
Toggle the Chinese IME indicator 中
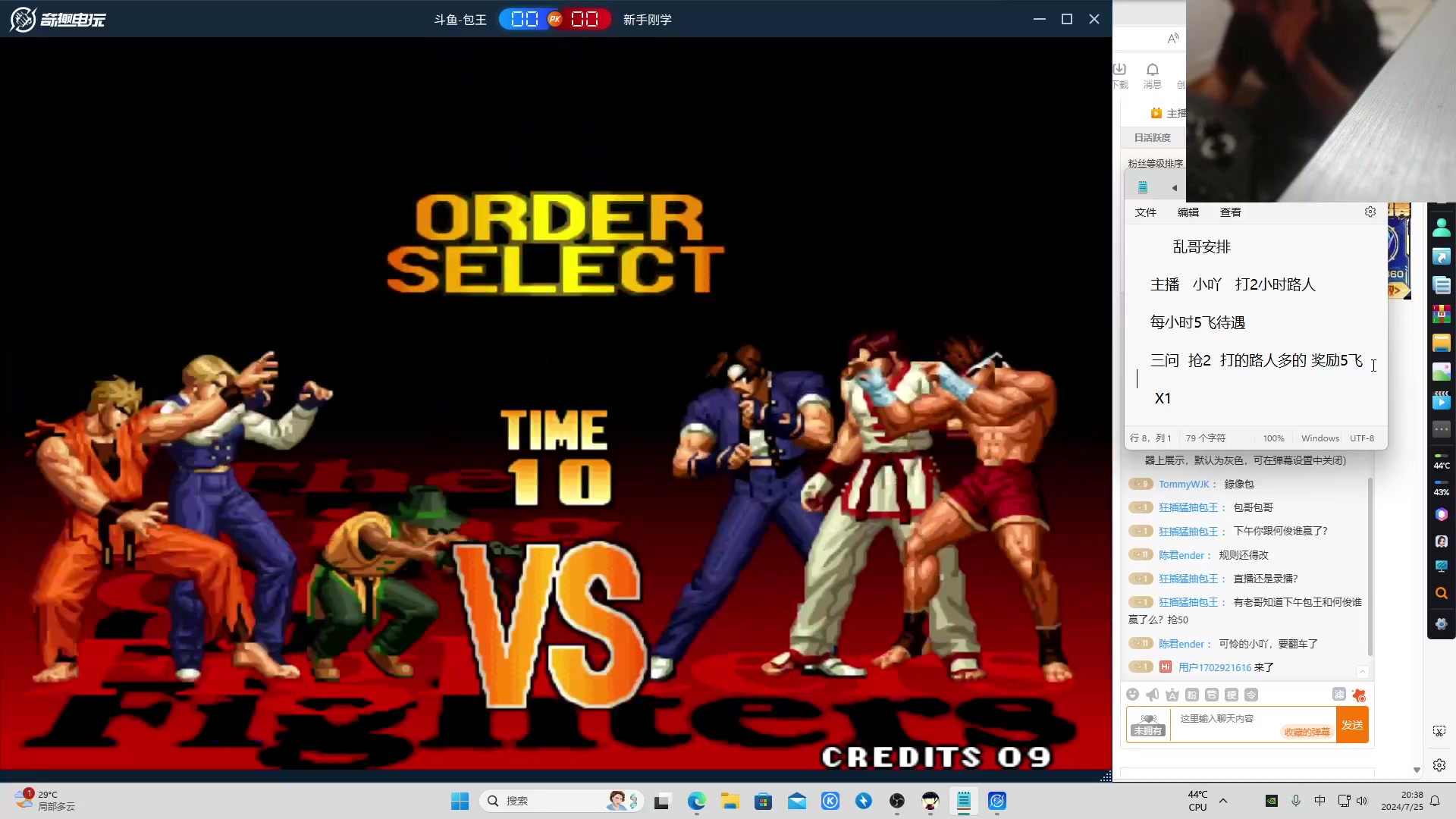pos(1319,801)
